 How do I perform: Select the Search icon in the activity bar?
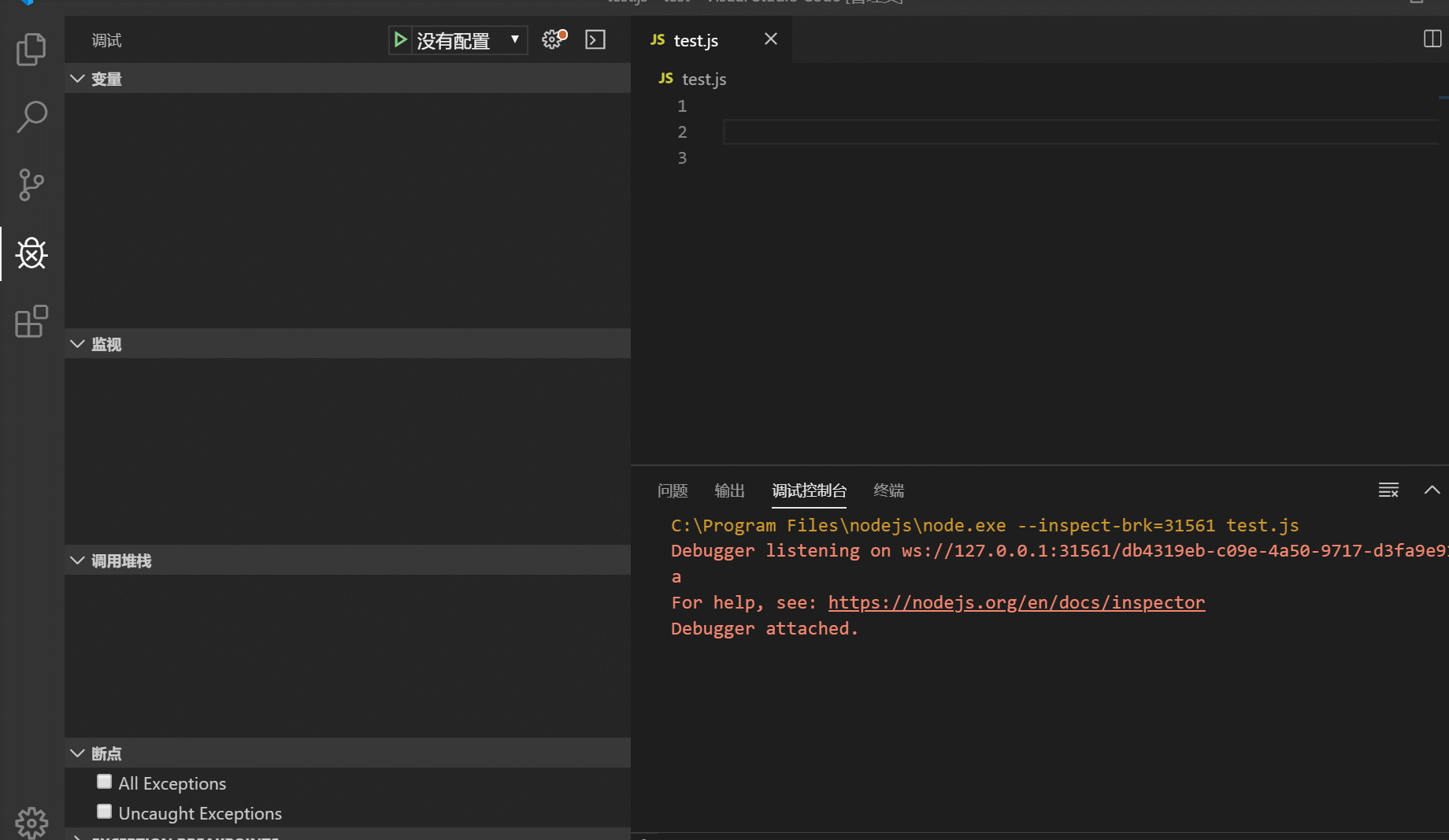[31, 117]
